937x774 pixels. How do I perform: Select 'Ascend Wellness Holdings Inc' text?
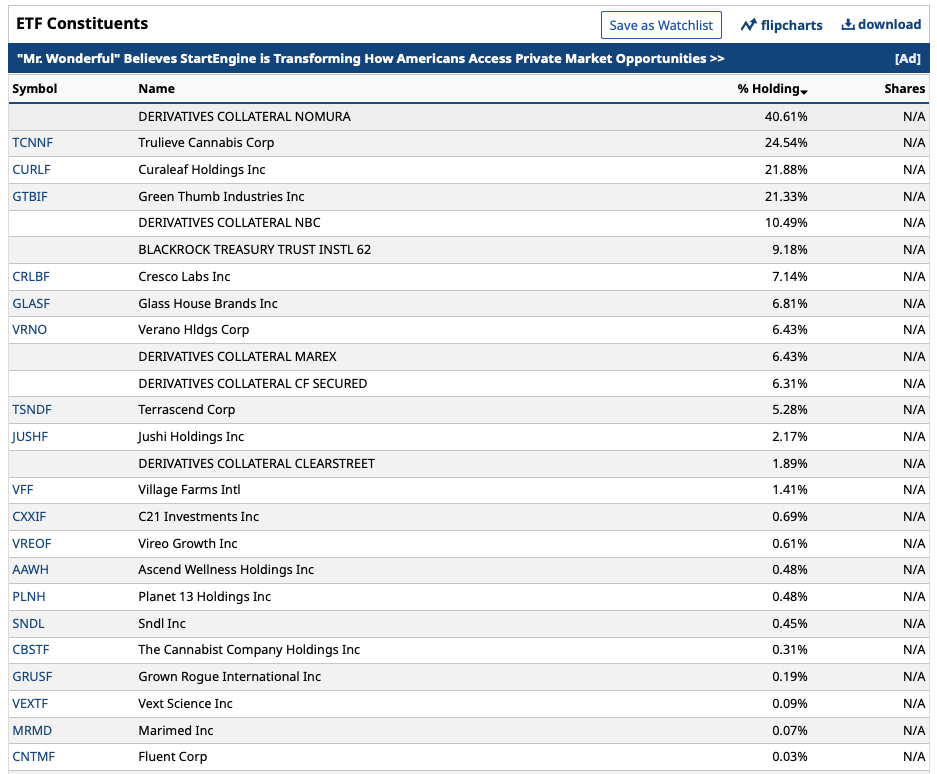(226, 570)
